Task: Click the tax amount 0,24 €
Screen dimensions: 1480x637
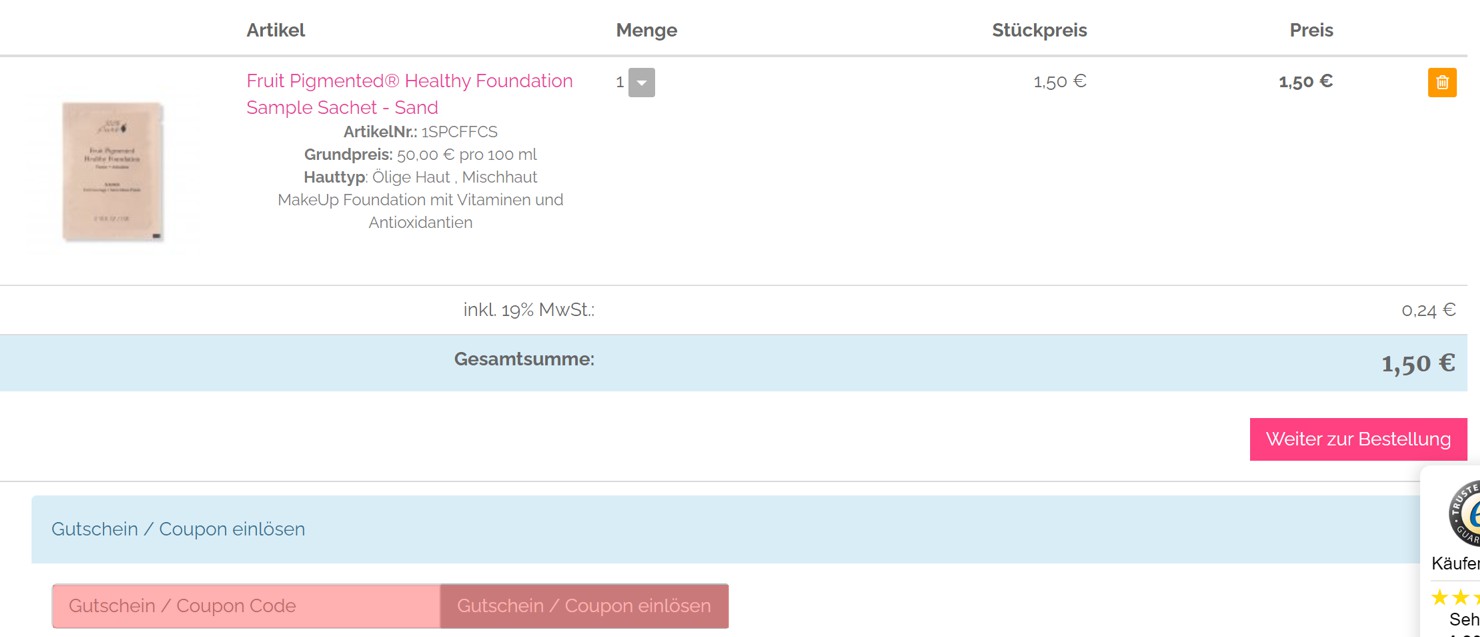Action: [x=1428, y=310]
